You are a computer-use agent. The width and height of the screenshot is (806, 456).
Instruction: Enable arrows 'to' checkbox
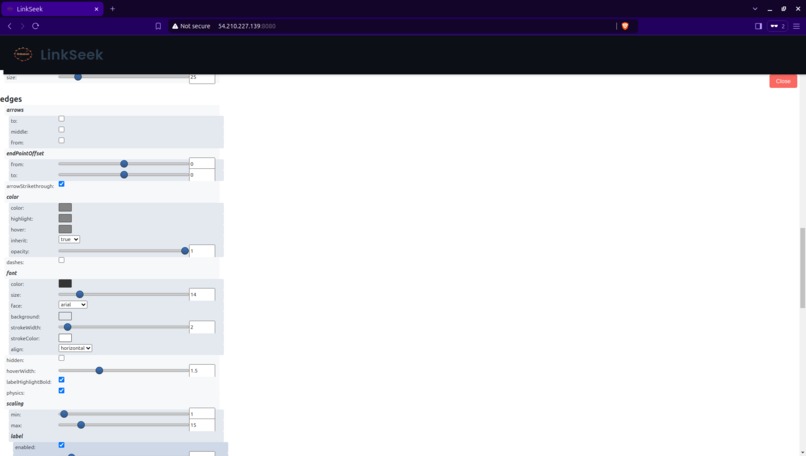[x=61, y=119]
